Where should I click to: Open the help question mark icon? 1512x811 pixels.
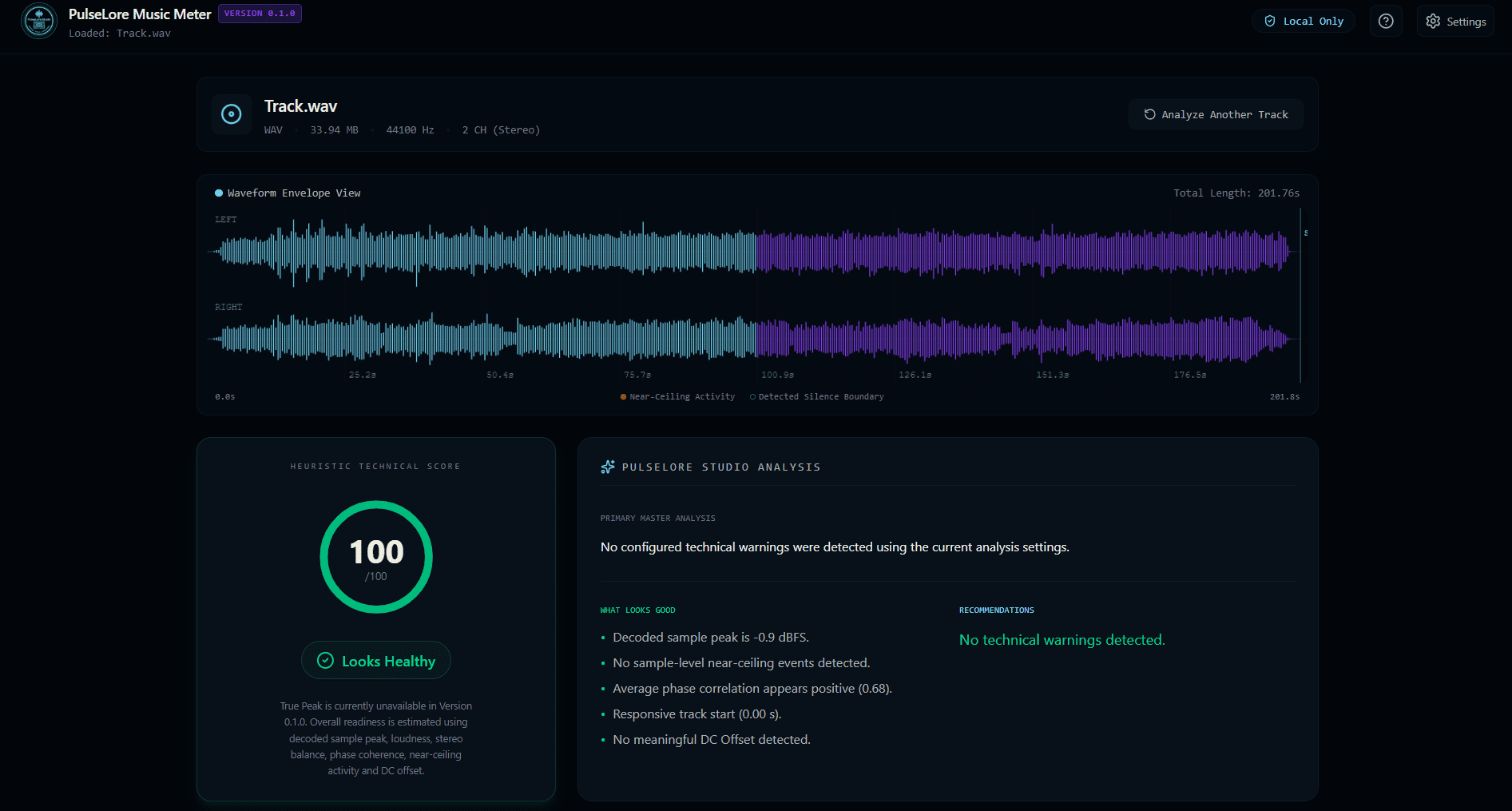[1386, 22]
